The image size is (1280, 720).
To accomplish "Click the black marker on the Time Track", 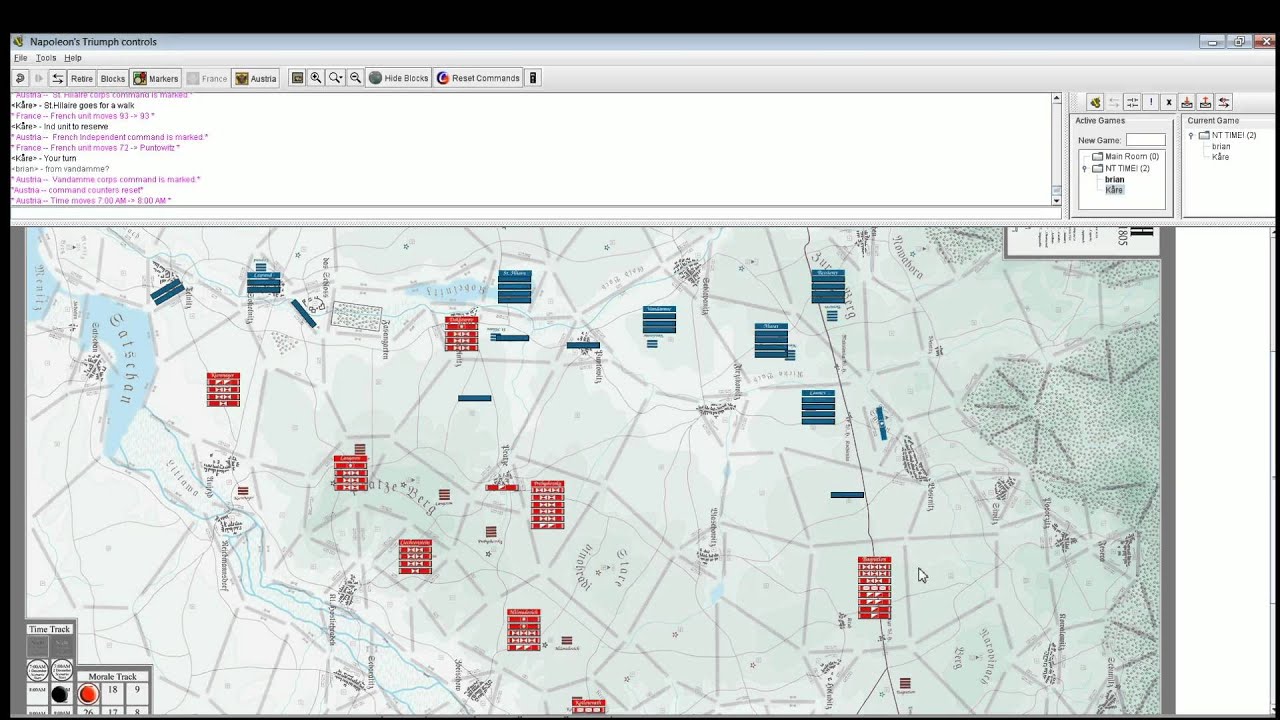I will pyautogui.click(x=60, y=694).
